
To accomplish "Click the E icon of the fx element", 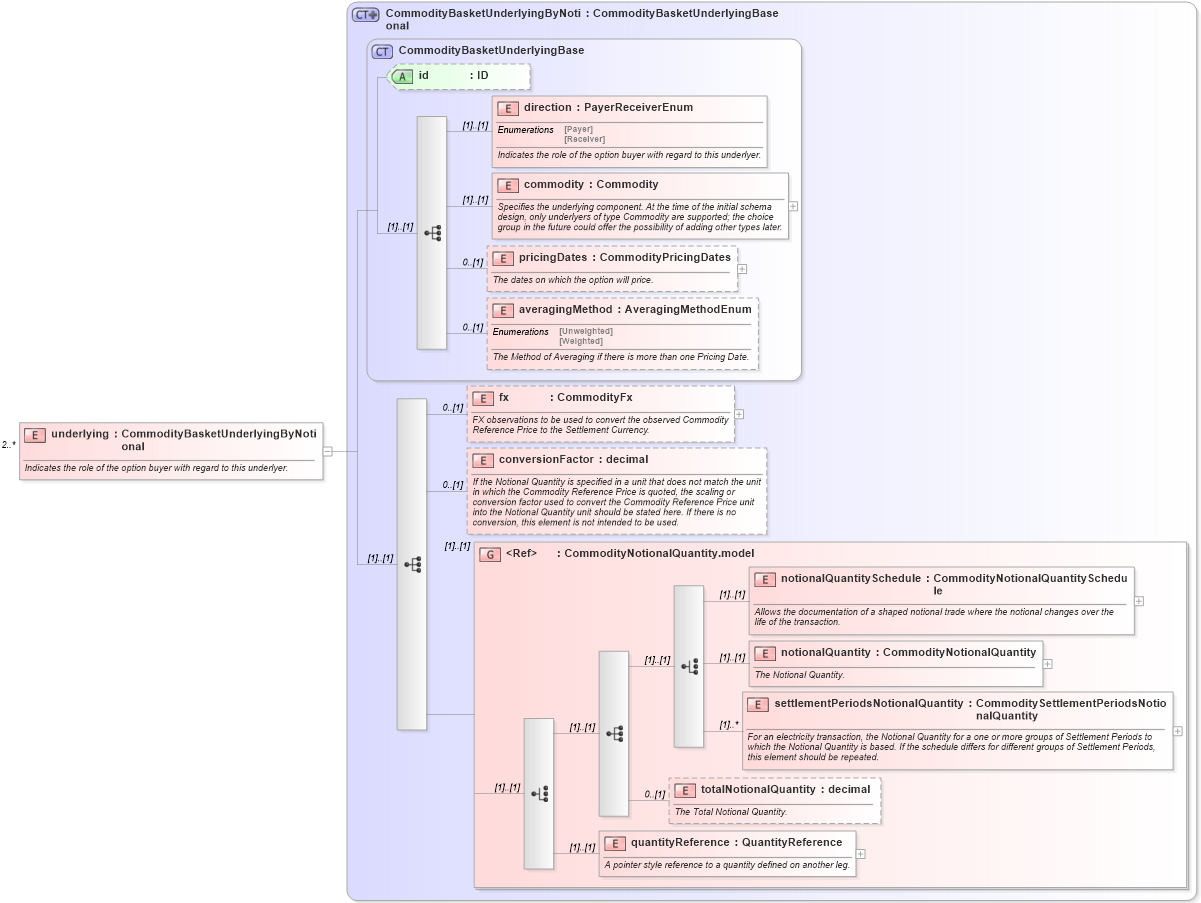I will (x=485, y=397).
